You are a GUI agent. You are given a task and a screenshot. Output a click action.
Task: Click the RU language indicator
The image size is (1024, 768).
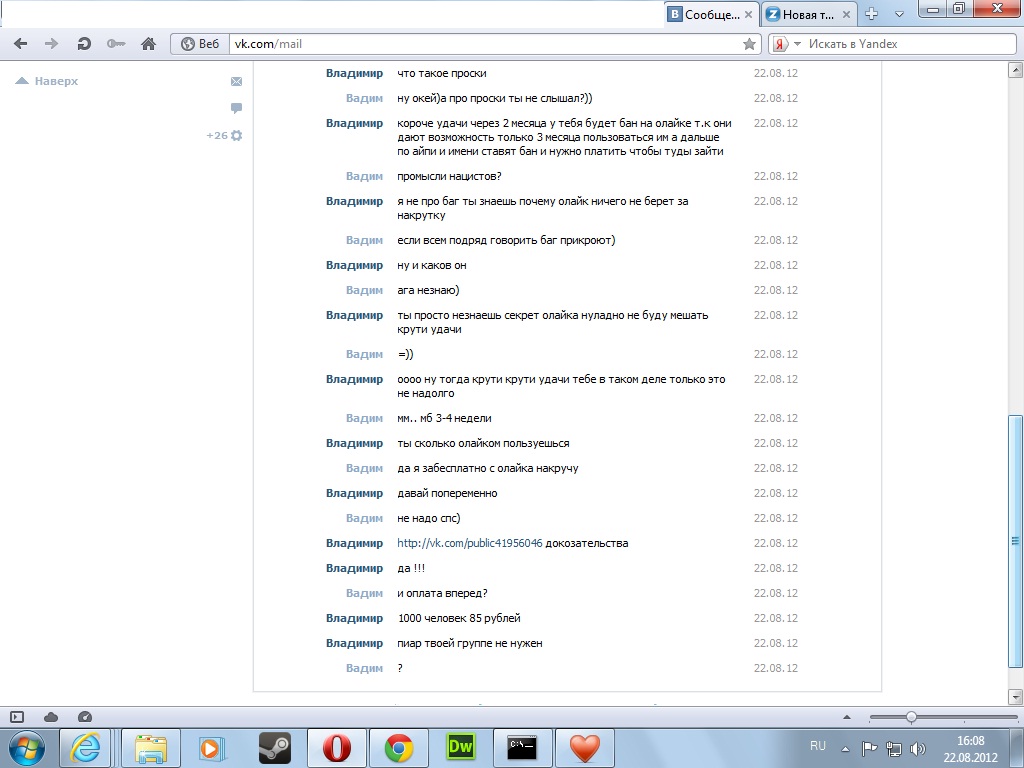click(818, 746)
